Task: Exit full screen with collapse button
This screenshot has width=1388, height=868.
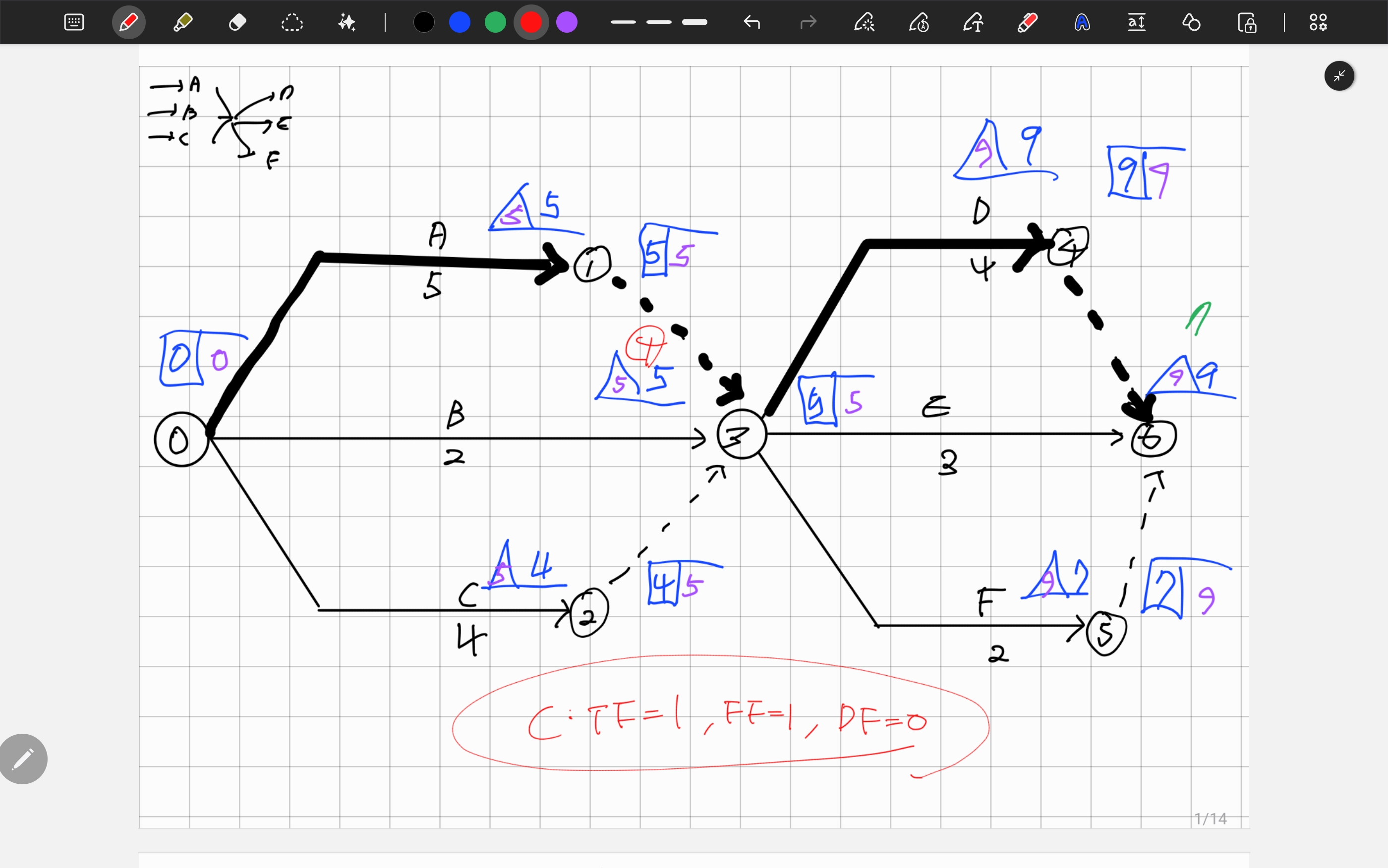Action: [1339, 76]
